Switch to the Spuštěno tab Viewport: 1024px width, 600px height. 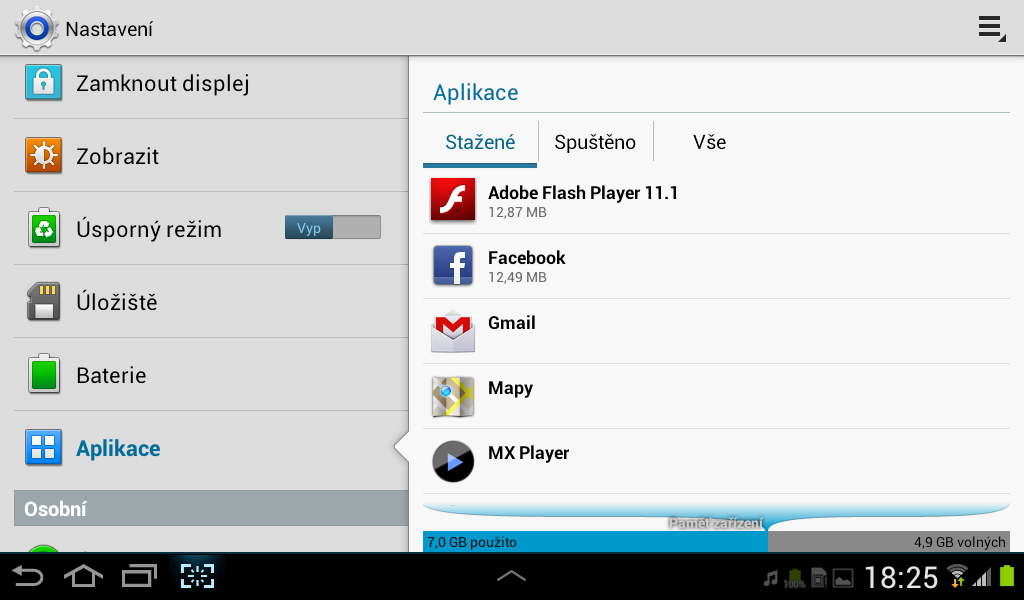pyautogui.click(x=596, y=142)
